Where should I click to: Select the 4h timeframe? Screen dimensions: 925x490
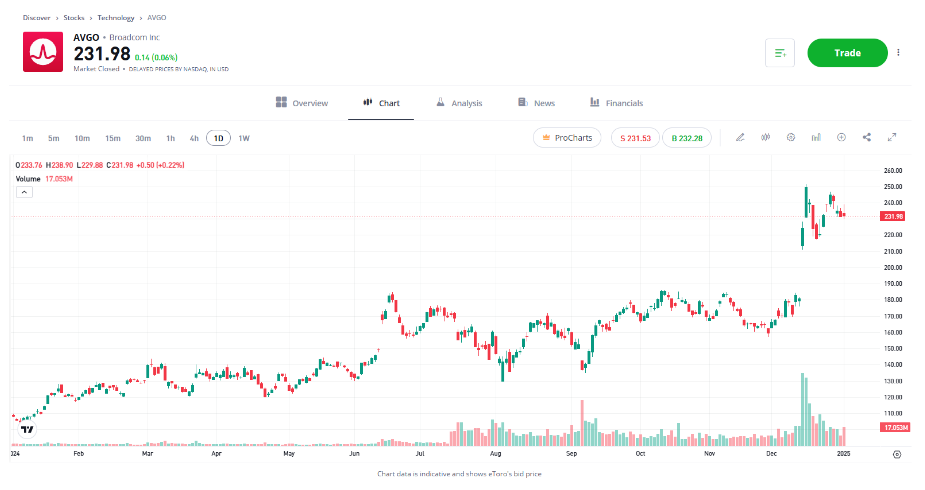pyautogui.click(x=194, y=138)
